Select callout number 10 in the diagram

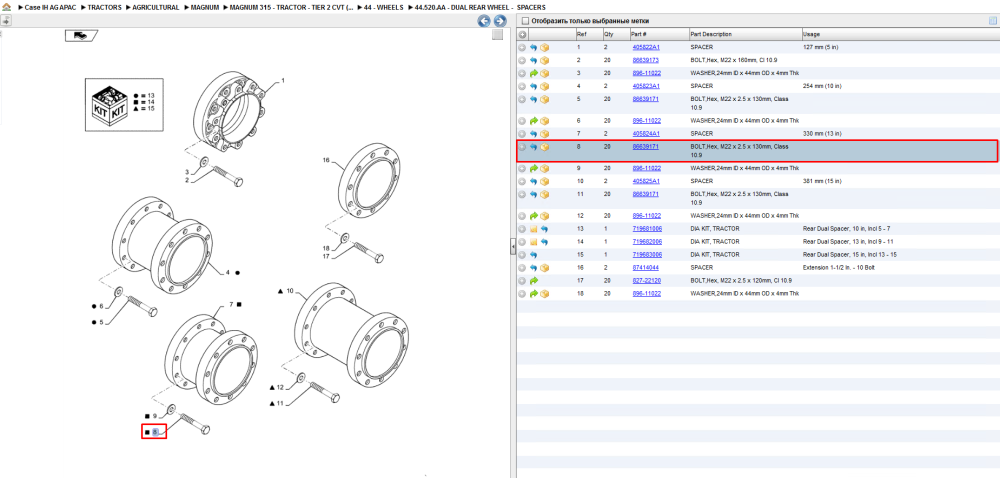pos(290,291)
